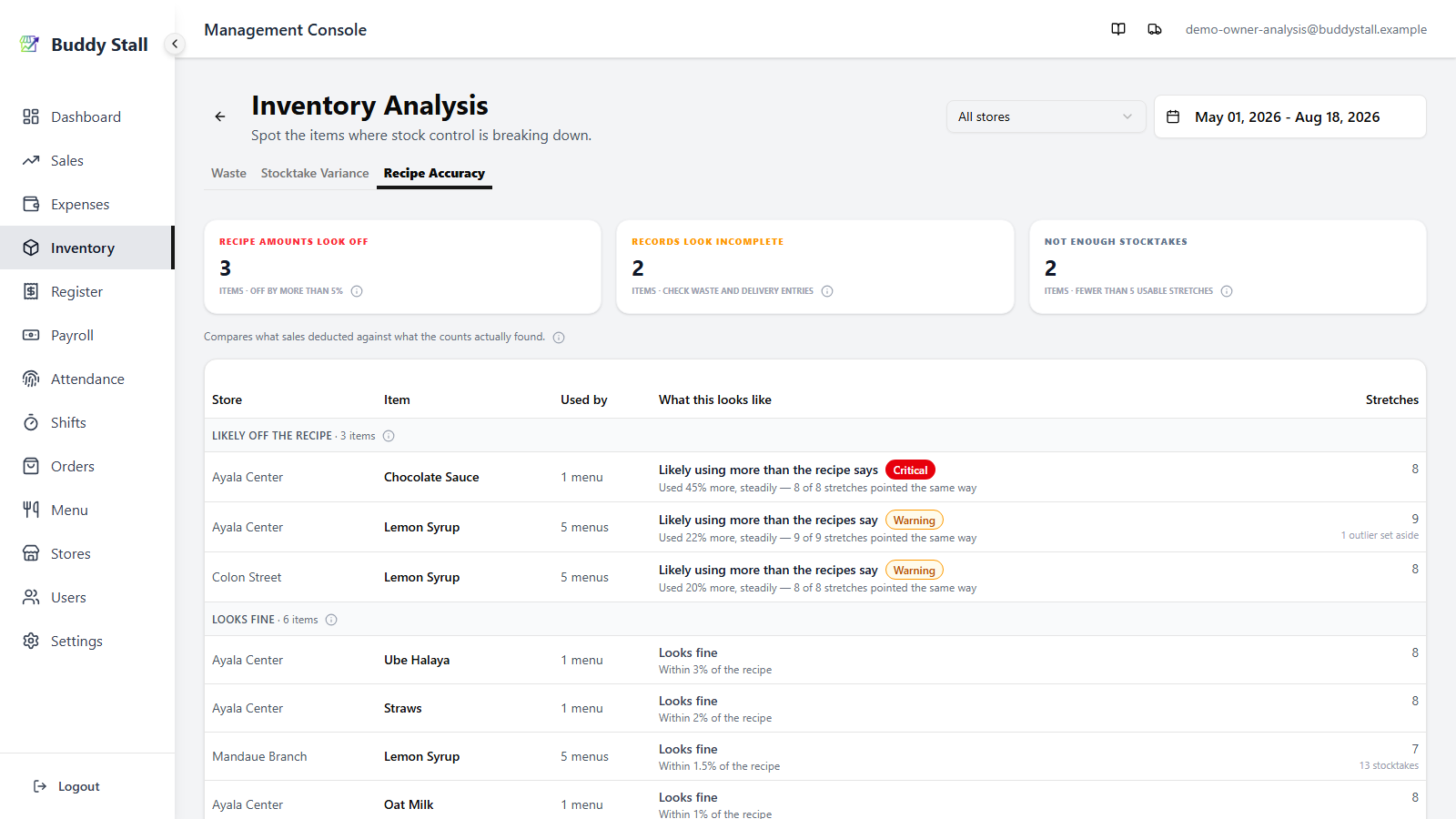Click the Attendance fingerprint icon in sidebar
1456x819 pixels.
point(31,379)
